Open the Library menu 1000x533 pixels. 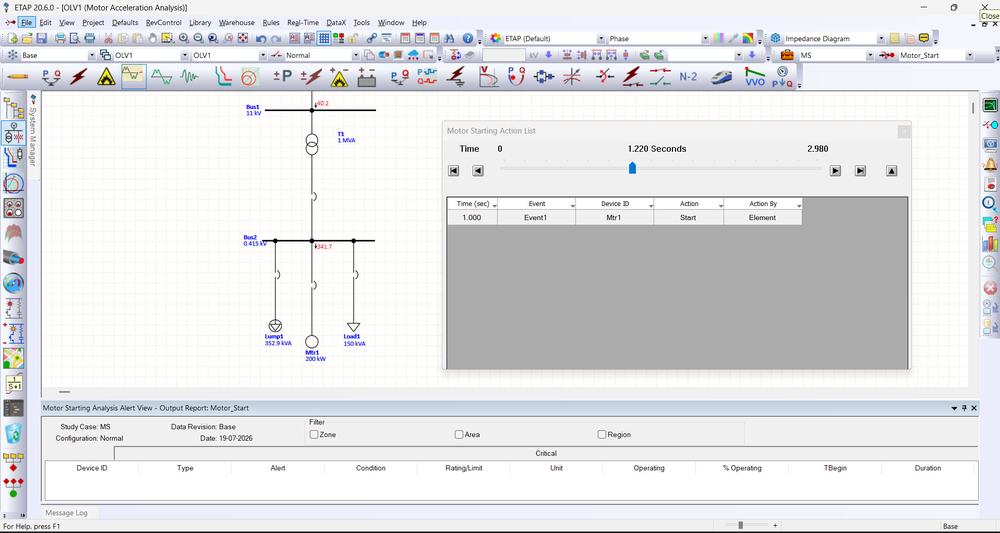click(x=200, y=22)
